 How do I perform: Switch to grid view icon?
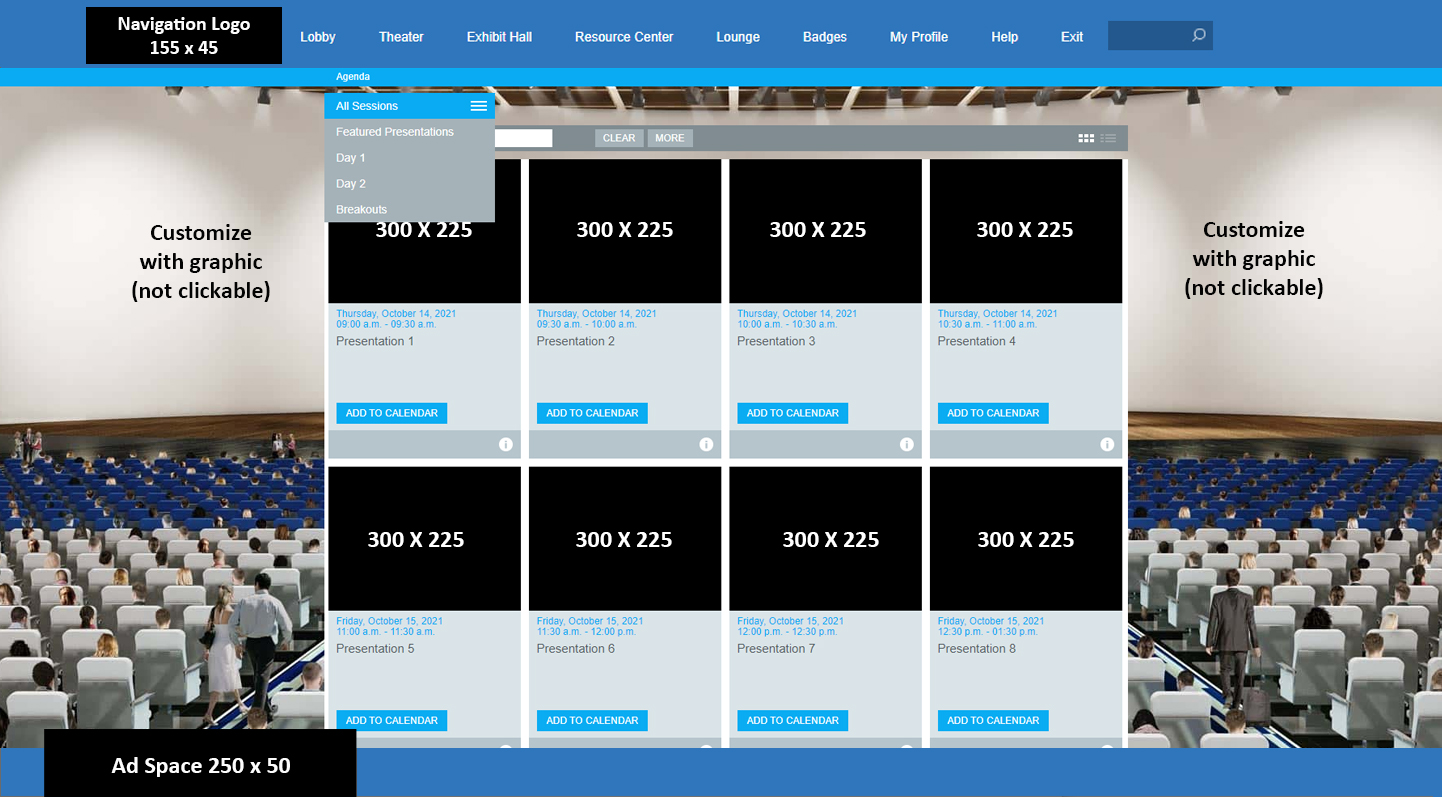point(1086,138)
